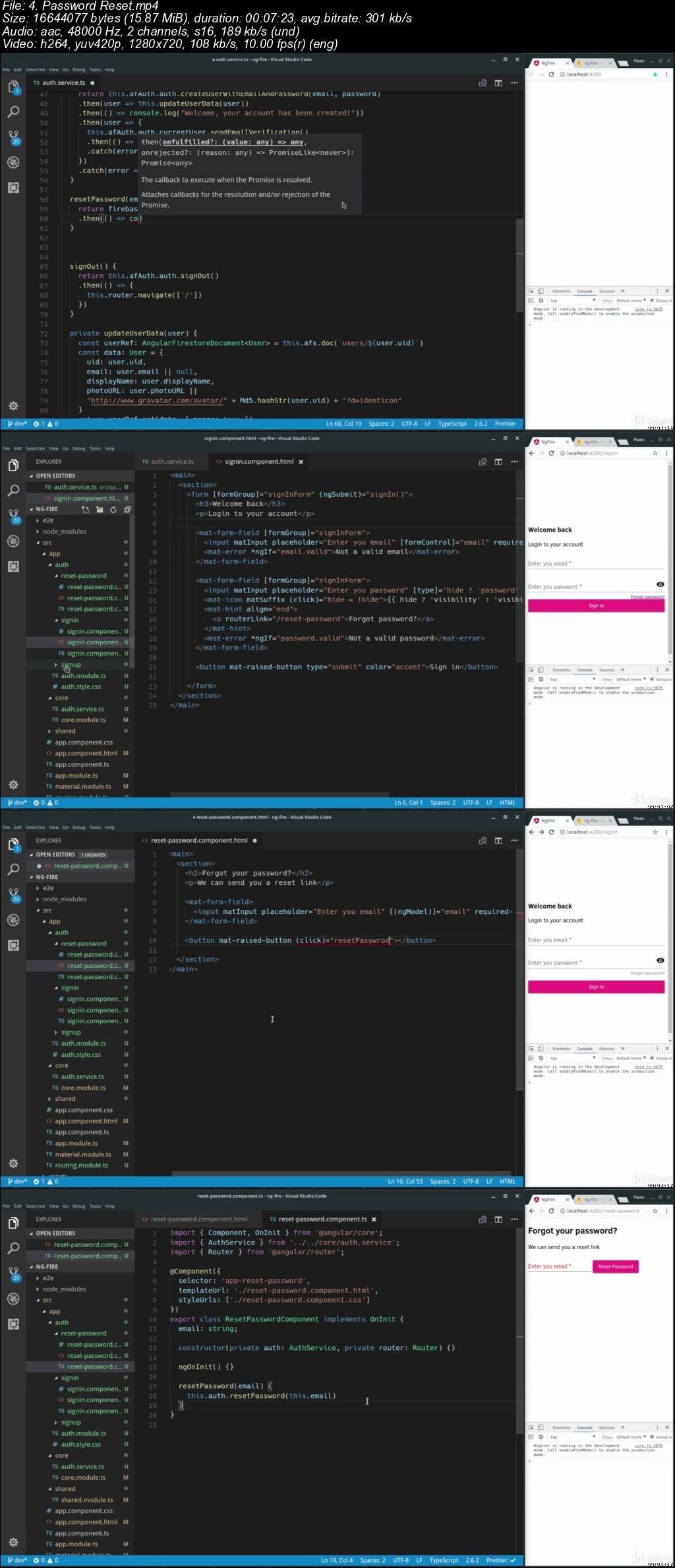The image size is (675, 1568).
Task: Click explorer scrollbar in window titled signin.component.html
Action: point(132,593)
